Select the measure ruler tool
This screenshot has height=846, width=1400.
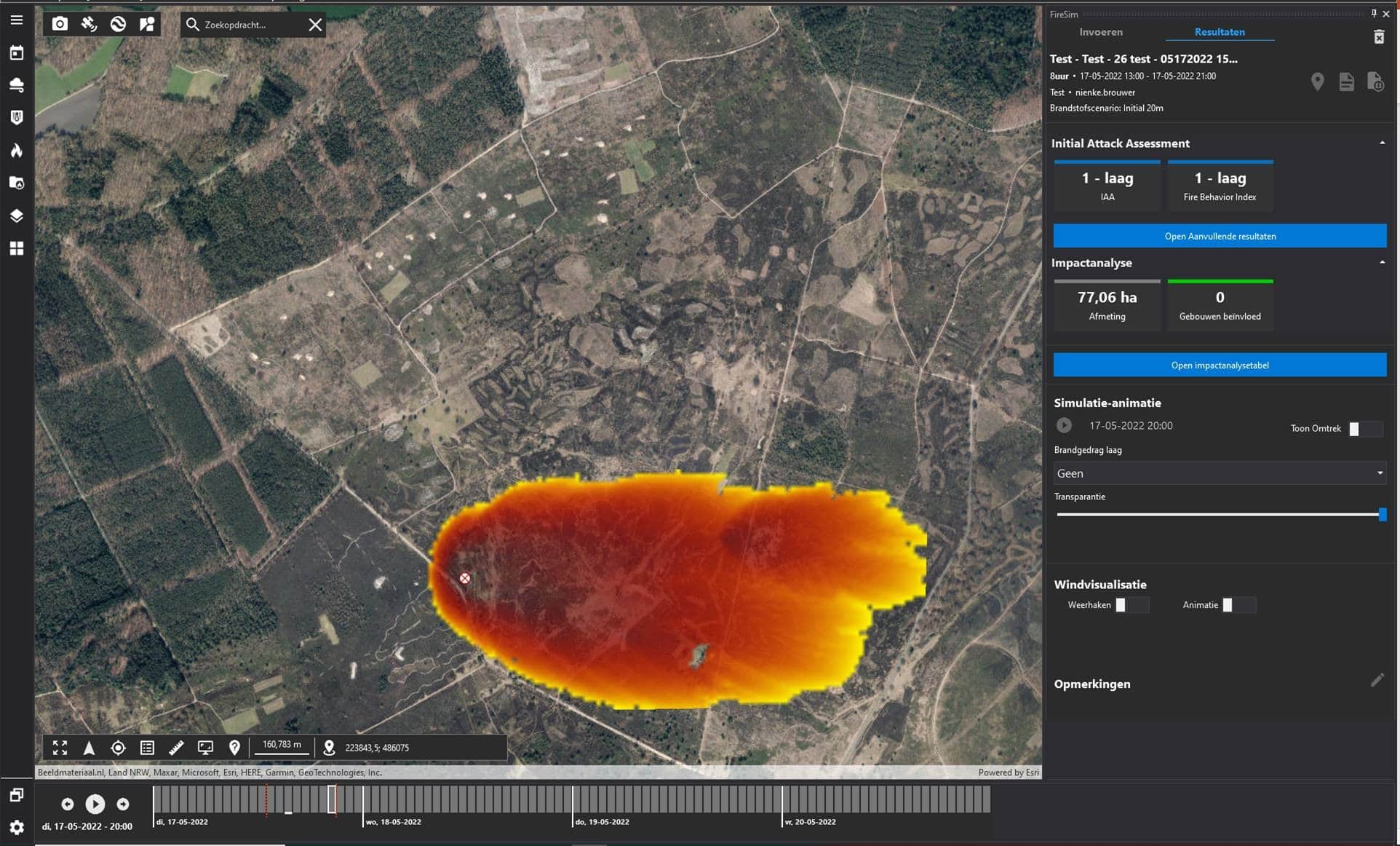pyautogui.click(x=176, y=748)
